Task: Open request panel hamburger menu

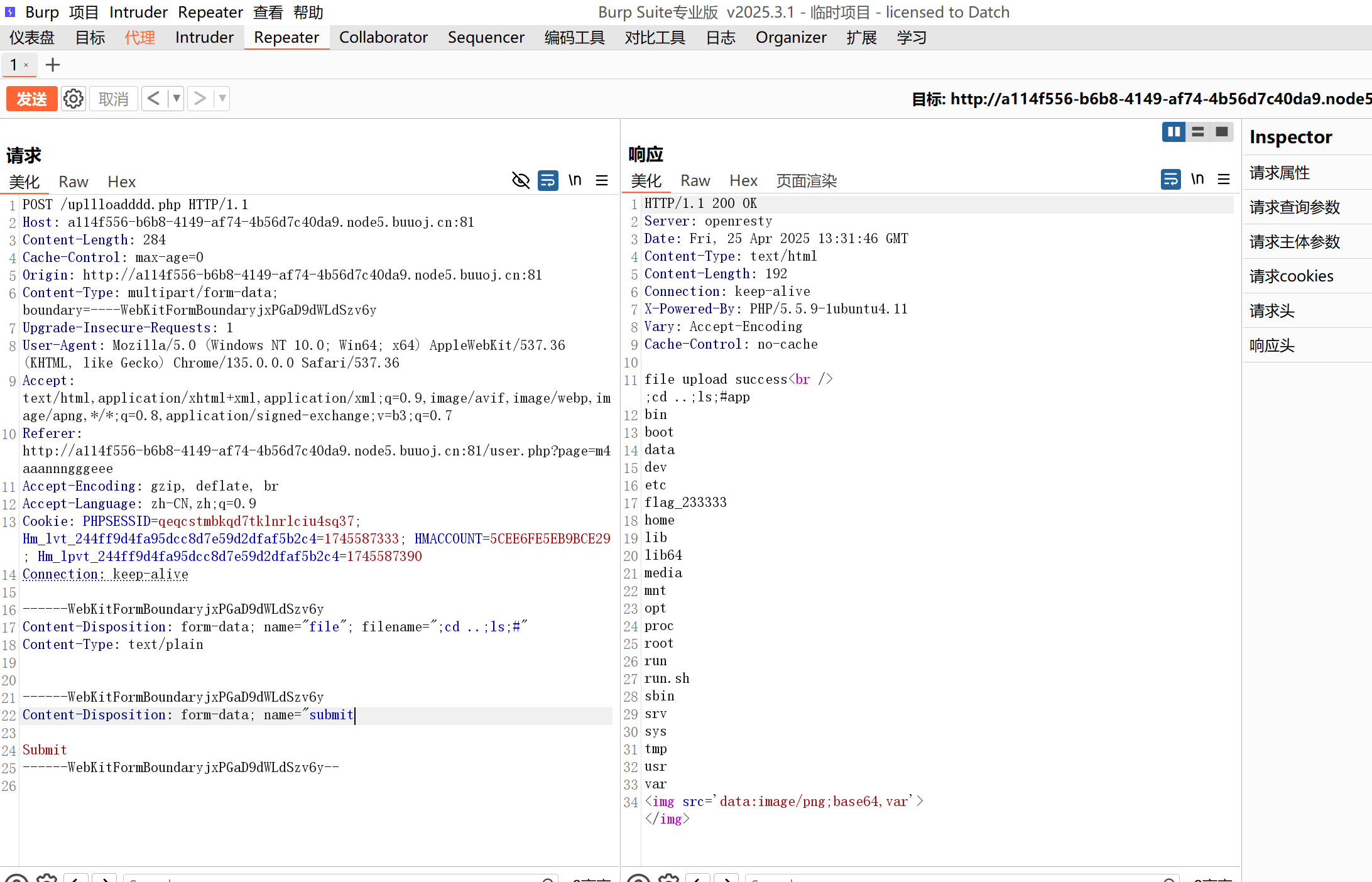Action: coord(602,181)
